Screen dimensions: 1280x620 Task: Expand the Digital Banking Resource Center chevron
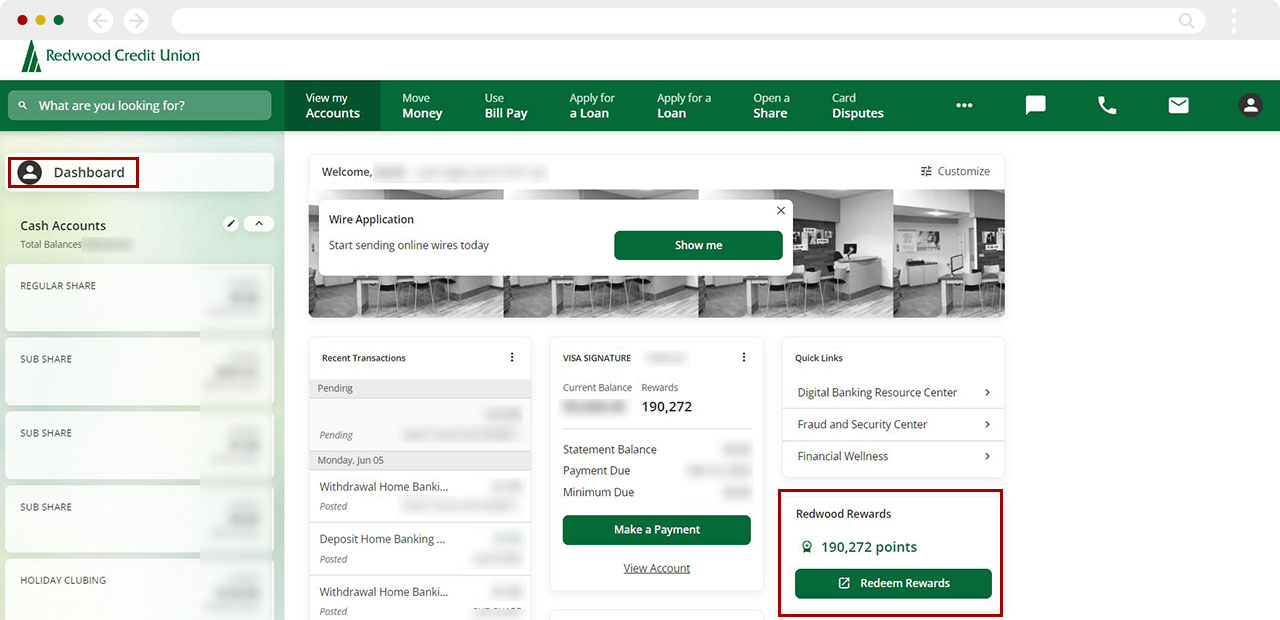(x=987, y=392)
